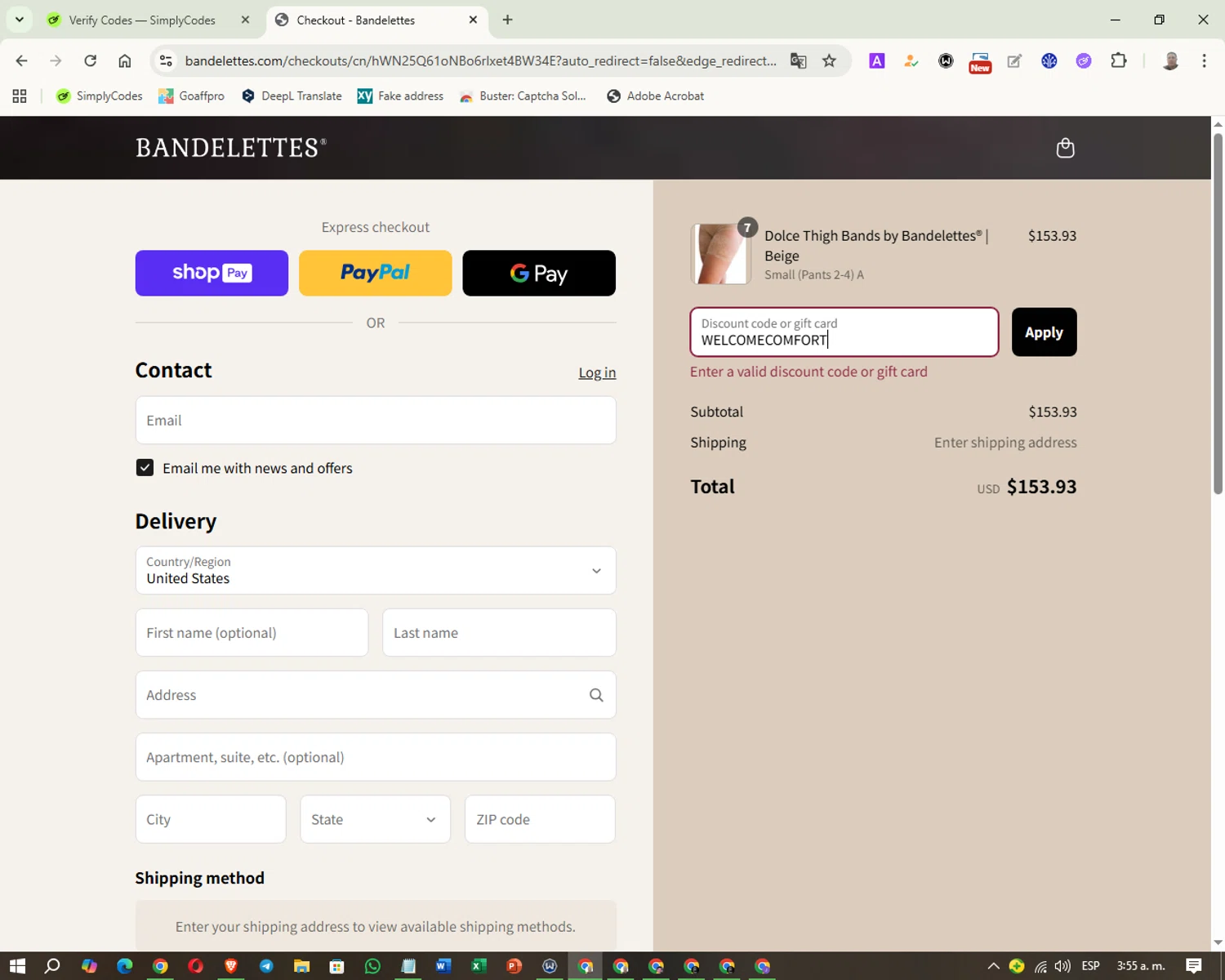1225x980 pixels.
Task: Open the SimplyCodes bookmark
Action: (x=99, y=96)
